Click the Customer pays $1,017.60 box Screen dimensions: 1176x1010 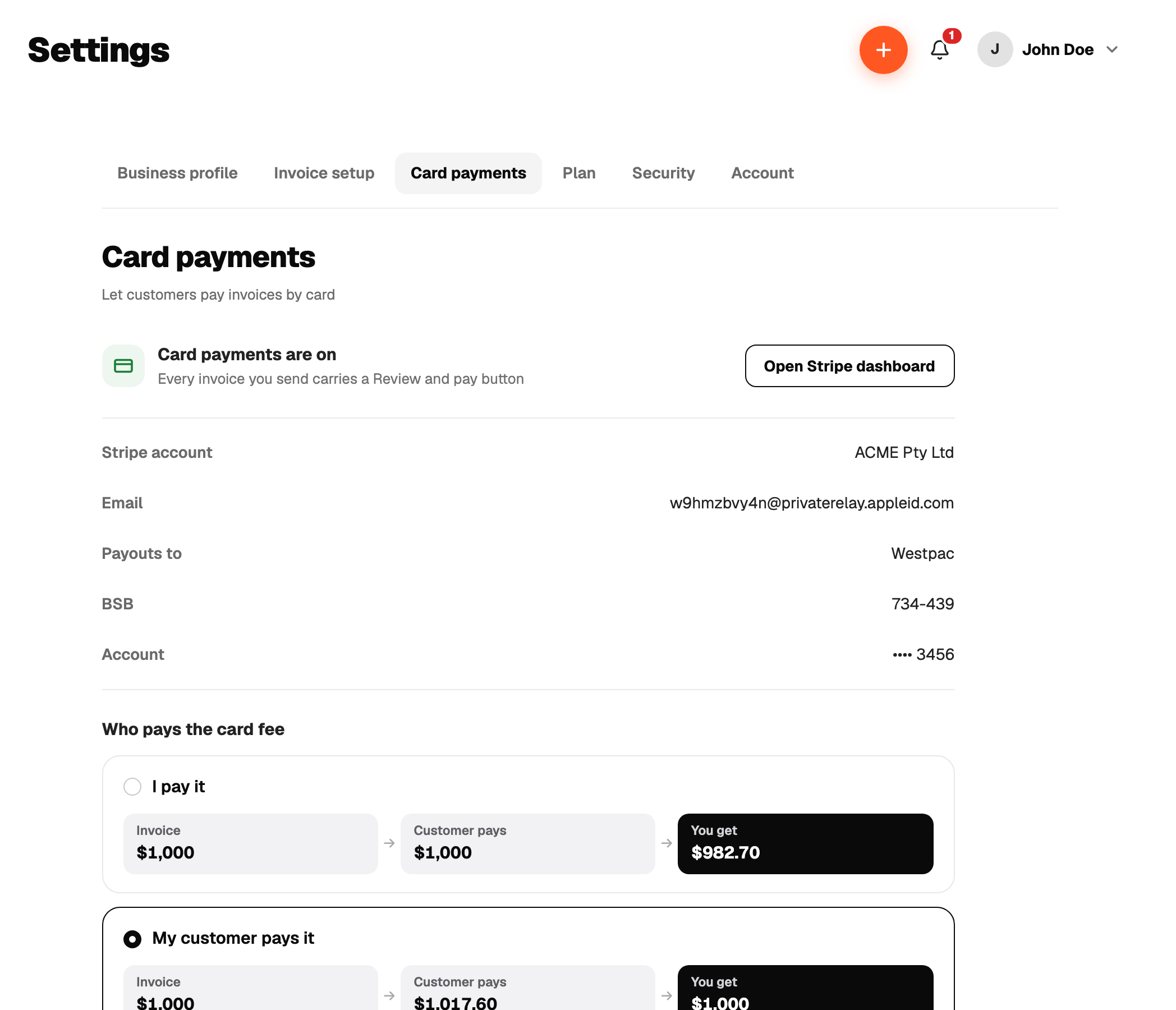pyautogui.click(x=528, y=988)
